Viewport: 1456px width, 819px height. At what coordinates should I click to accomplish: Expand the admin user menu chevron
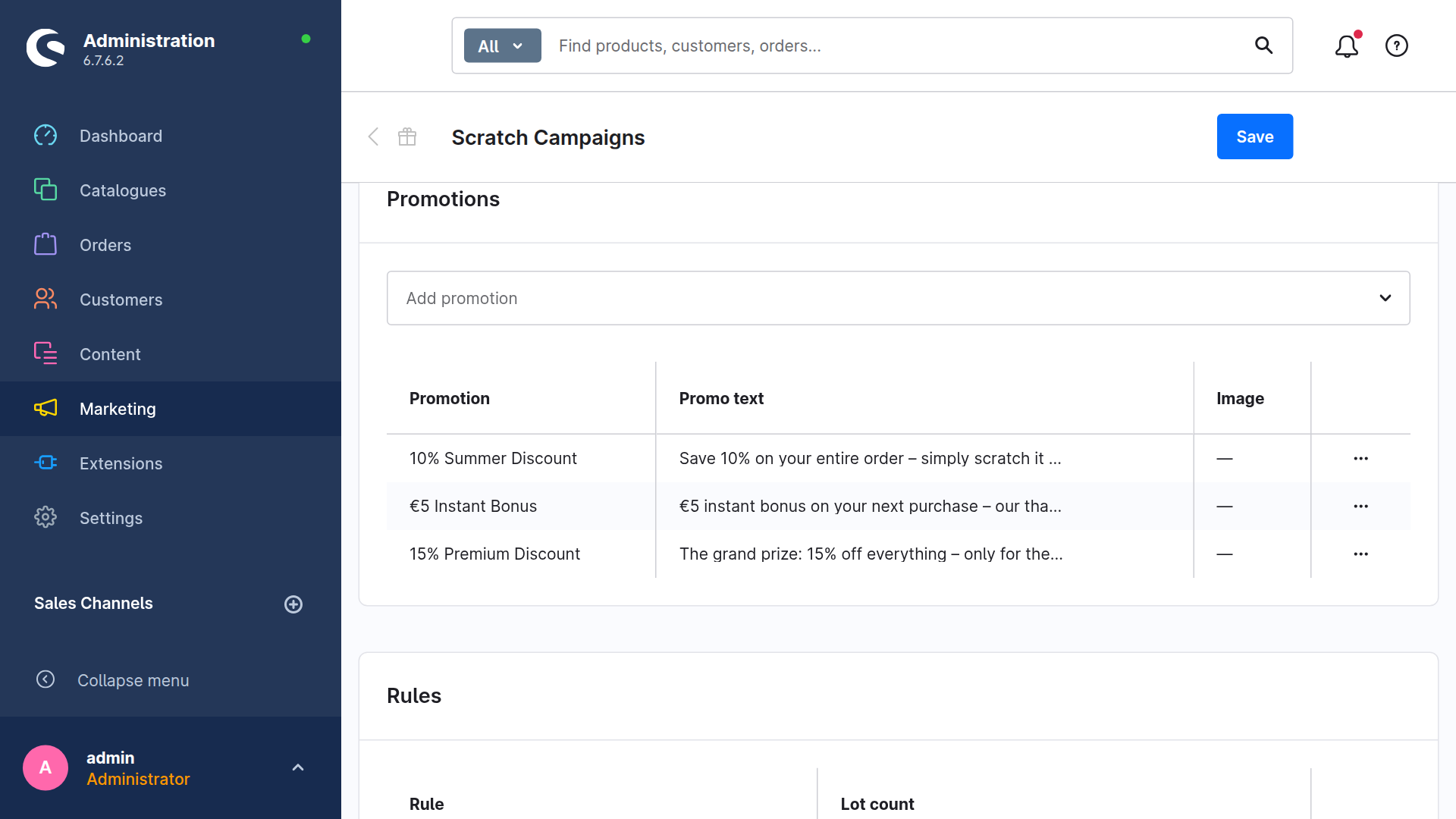(298, 767)
